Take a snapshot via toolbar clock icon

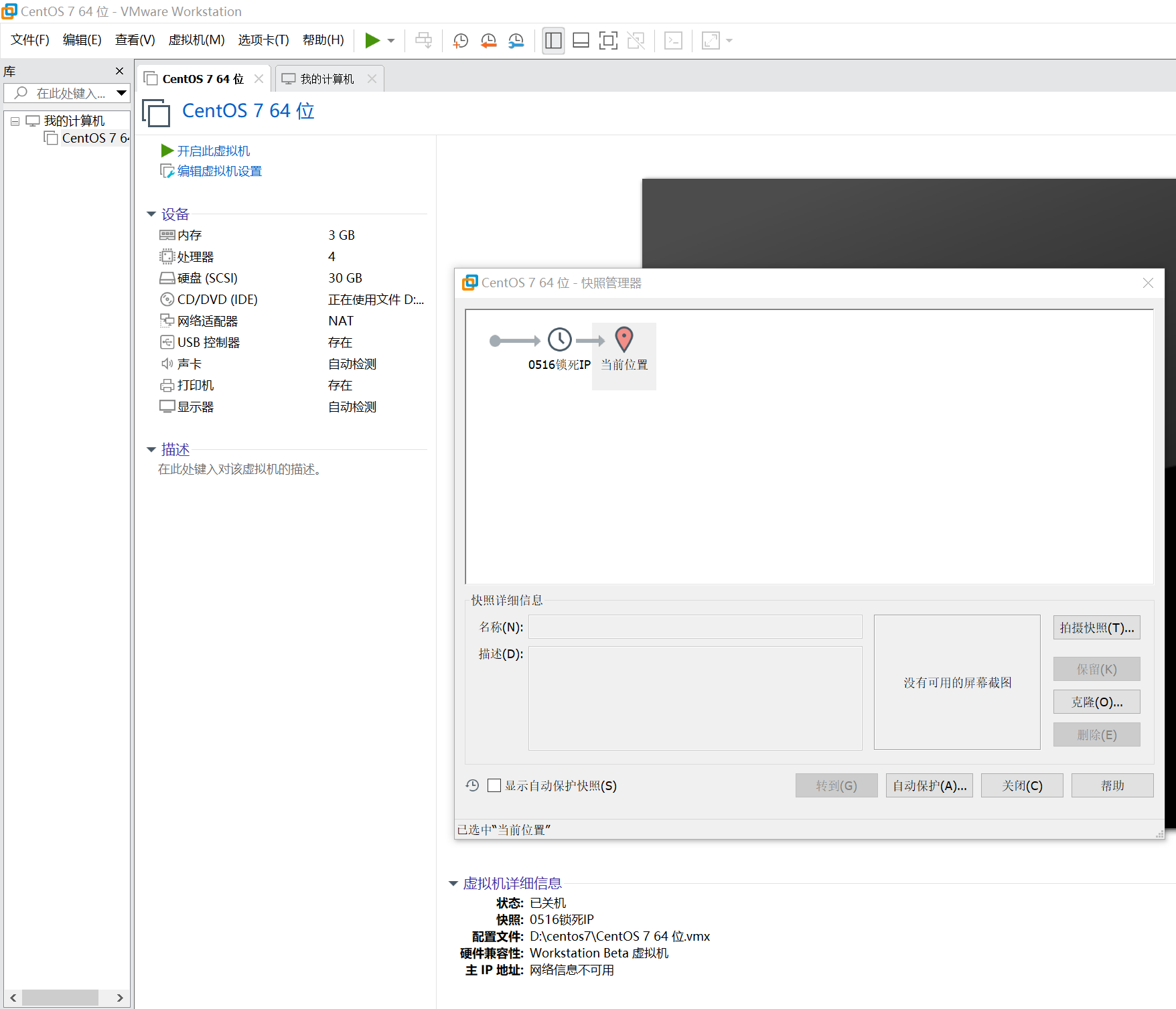pyautogui.click(x=461, y=41)
